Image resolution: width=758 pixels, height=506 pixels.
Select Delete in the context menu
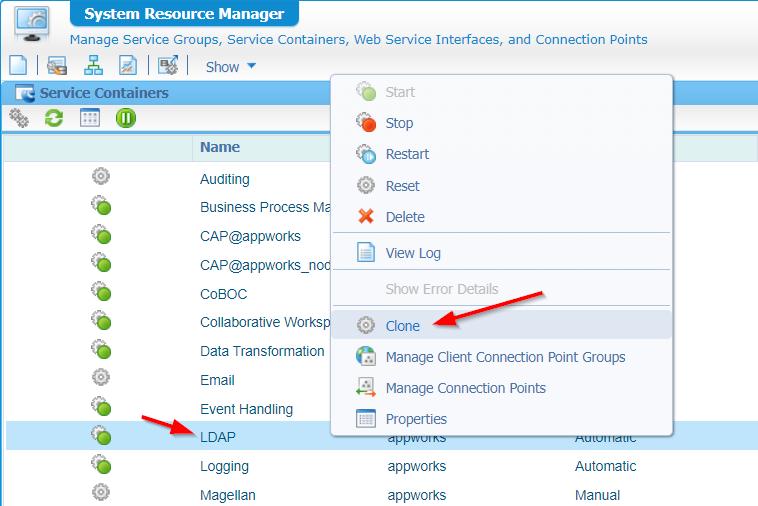coord(405,217)
